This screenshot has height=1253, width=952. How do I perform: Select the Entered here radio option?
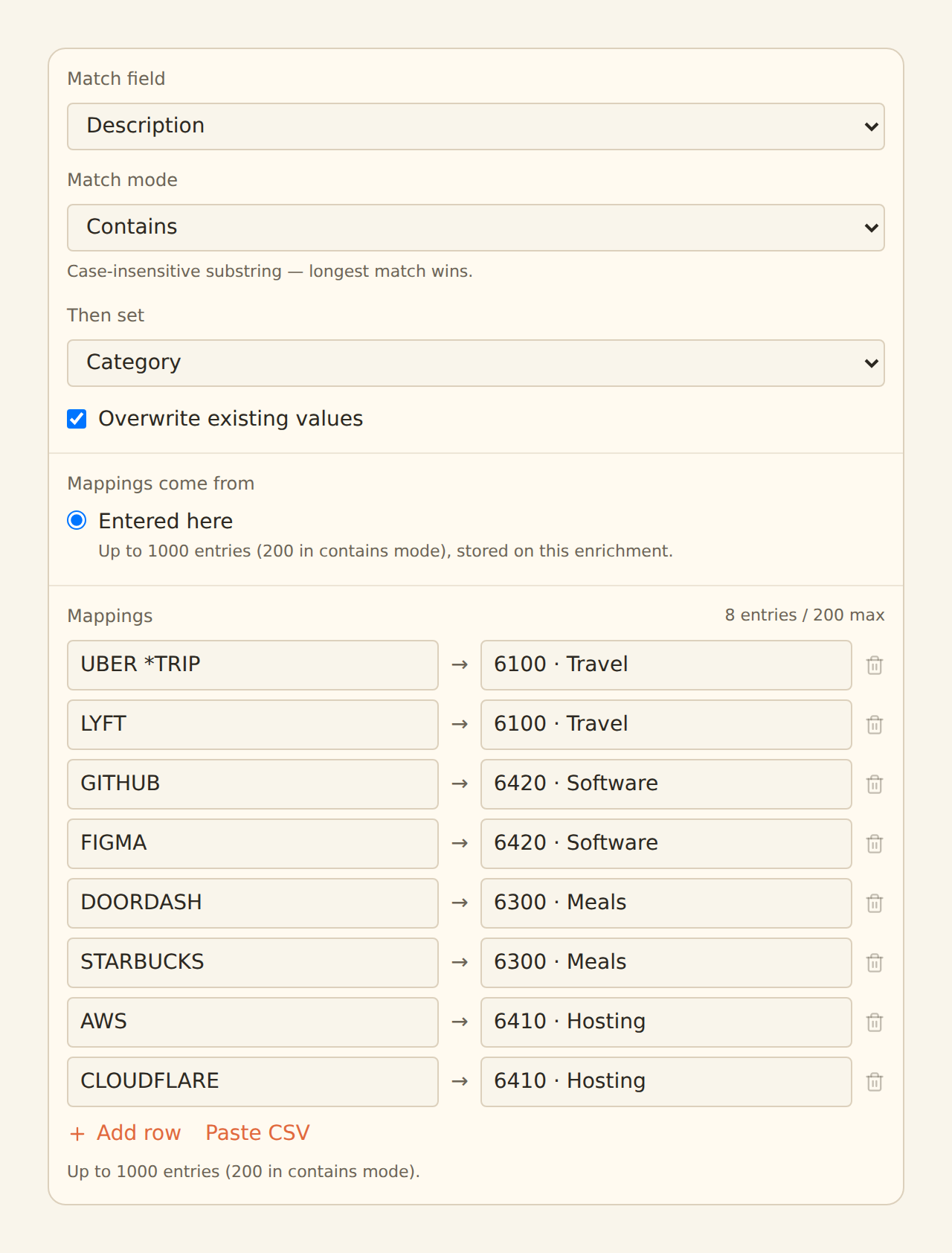tap(77, 520)
